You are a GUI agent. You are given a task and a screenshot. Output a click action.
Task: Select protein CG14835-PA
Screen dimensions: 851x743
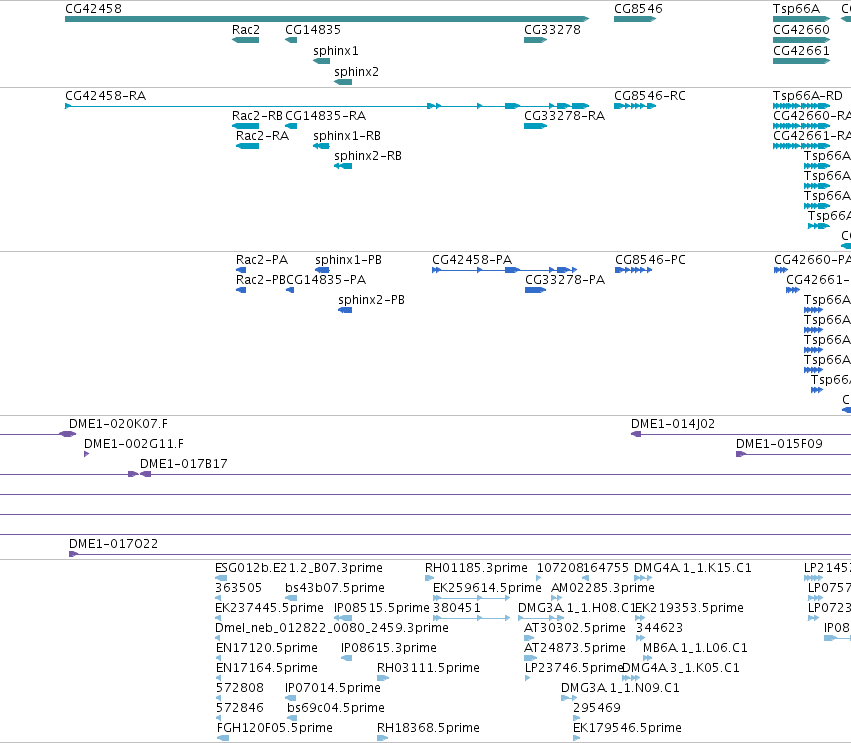(290, 290)
